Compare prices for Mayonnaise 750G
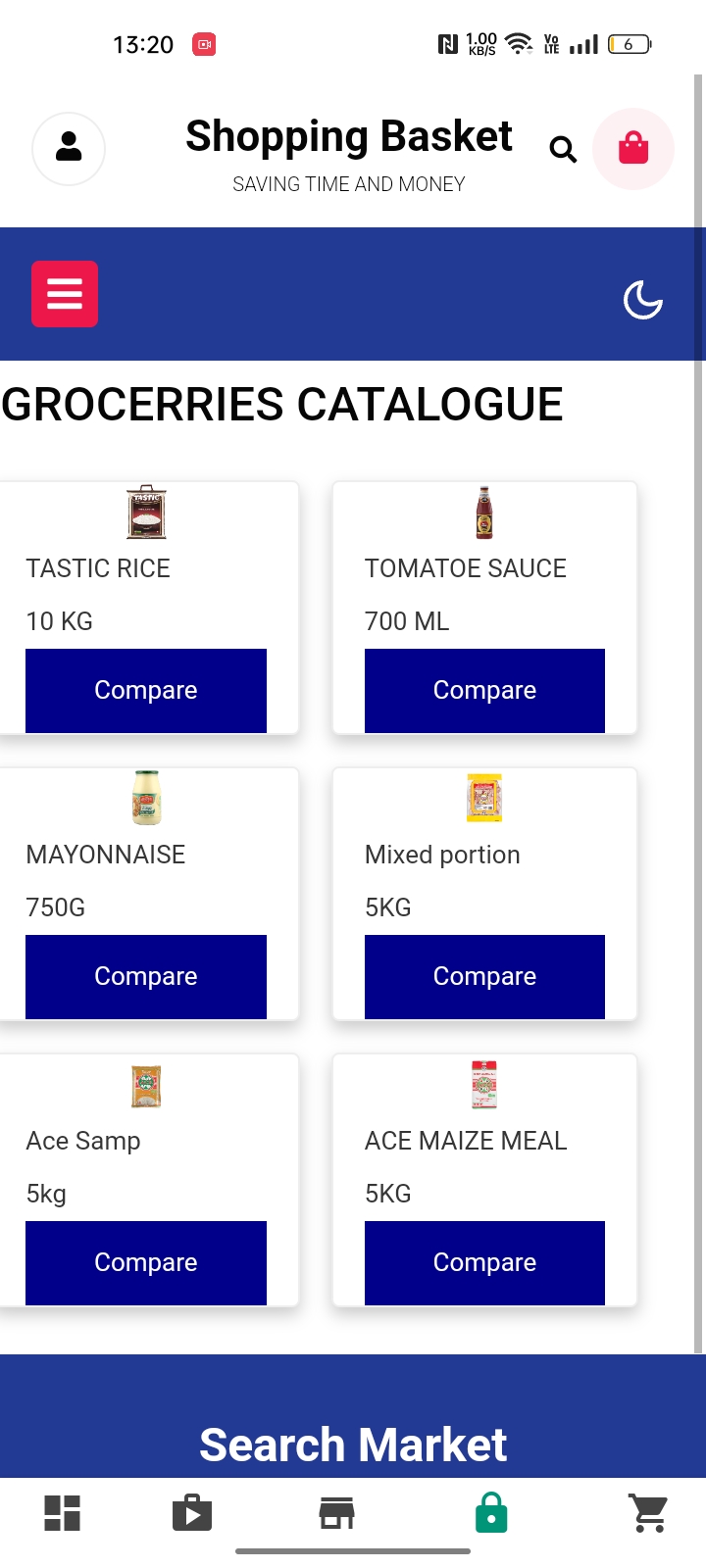 pos(146,977)
